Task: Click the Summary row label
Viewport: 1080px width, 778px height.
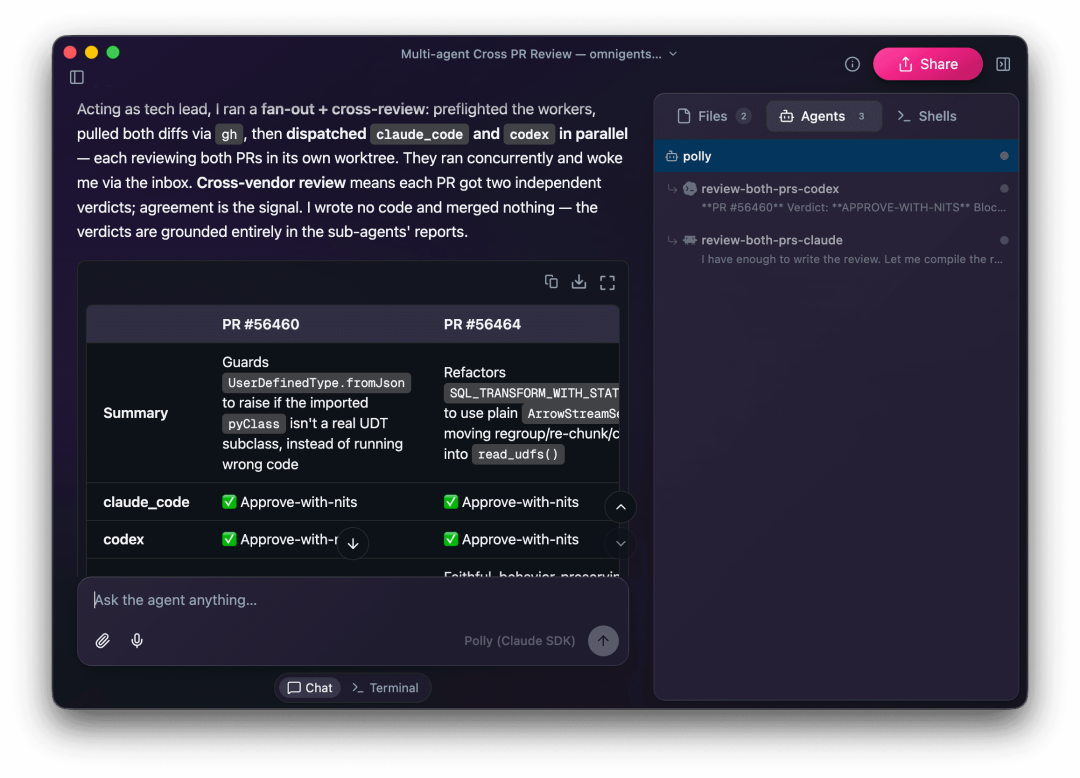Action: (136, 413)
